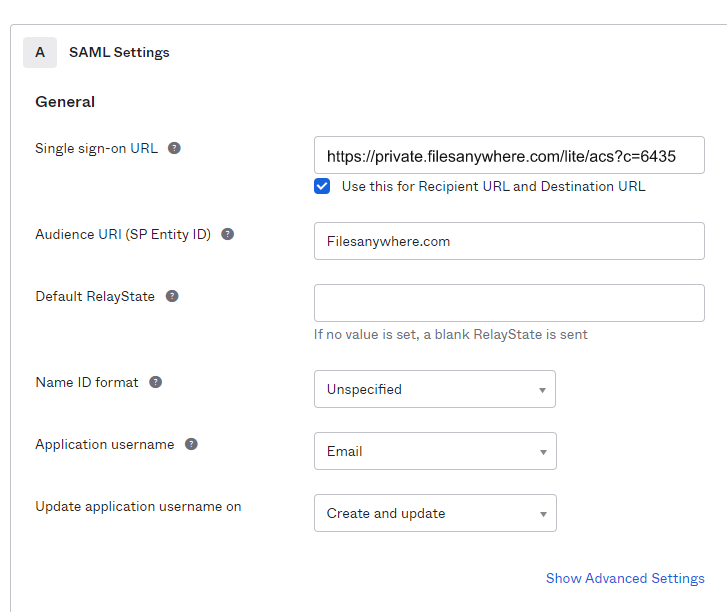Click arrow of Create and update dropdown
The width and height of the screenshot is (727, 612).
543,514
